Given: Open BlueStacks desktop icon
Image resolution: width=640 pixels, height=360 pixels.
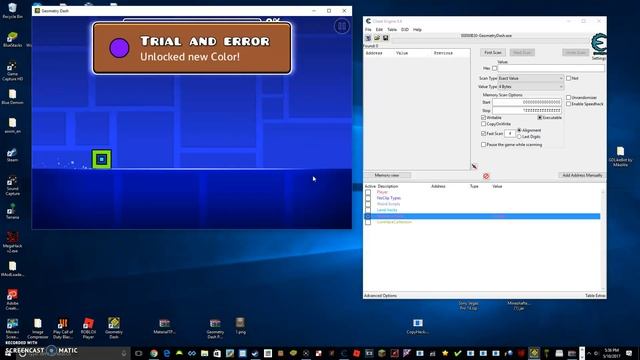Looking at the screenshot, I should tap(12, 40).
